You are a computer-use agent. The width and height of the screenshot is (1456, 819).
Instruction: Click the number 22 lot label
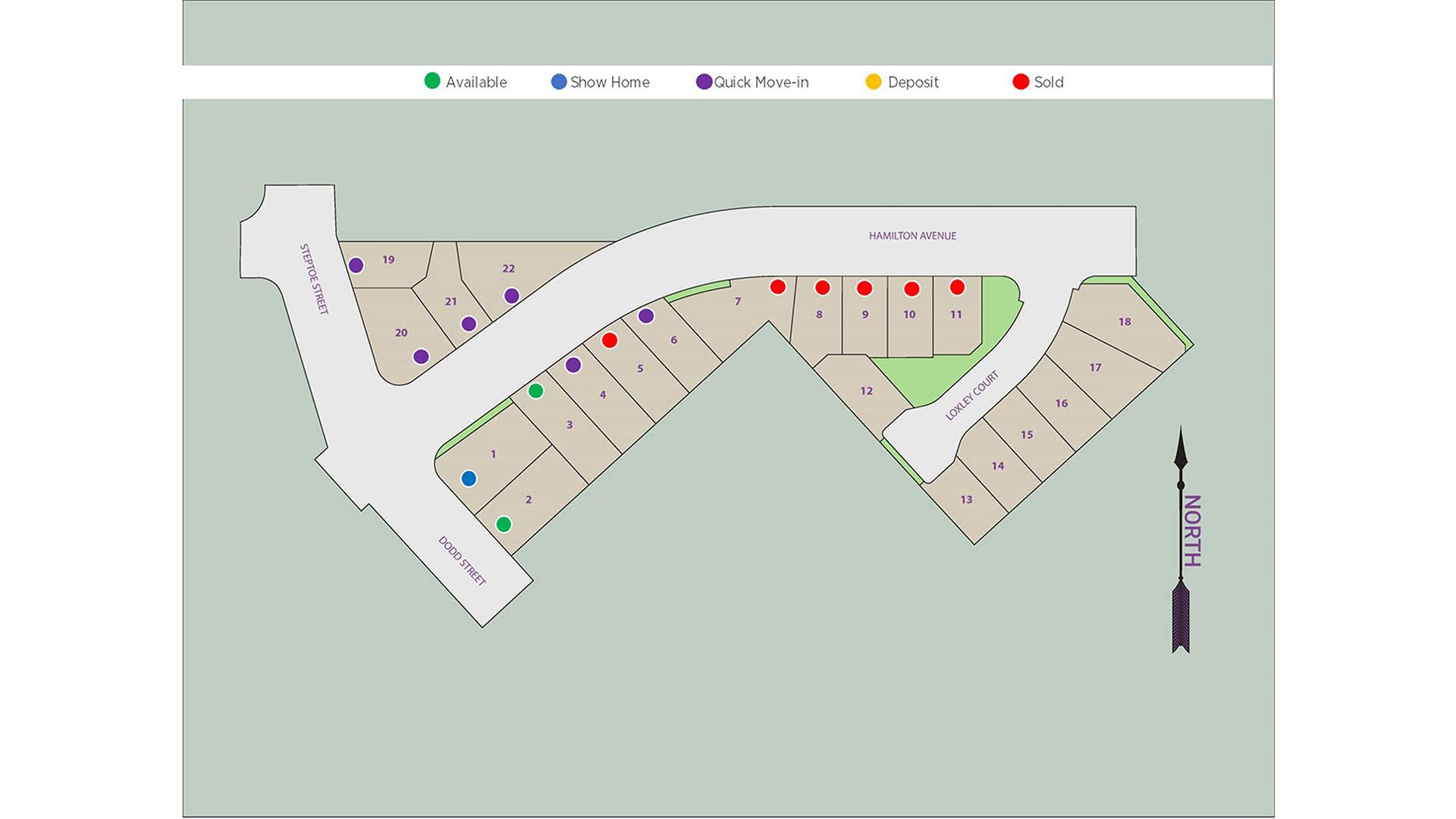click(509, 269)
